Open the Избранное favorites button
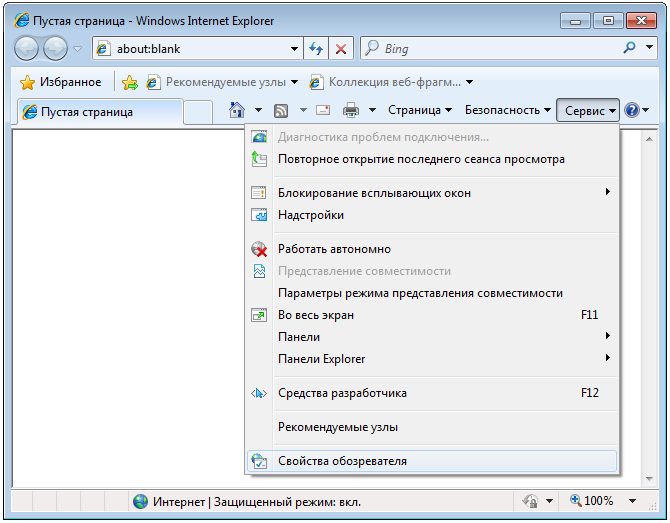 click(60, 82)
